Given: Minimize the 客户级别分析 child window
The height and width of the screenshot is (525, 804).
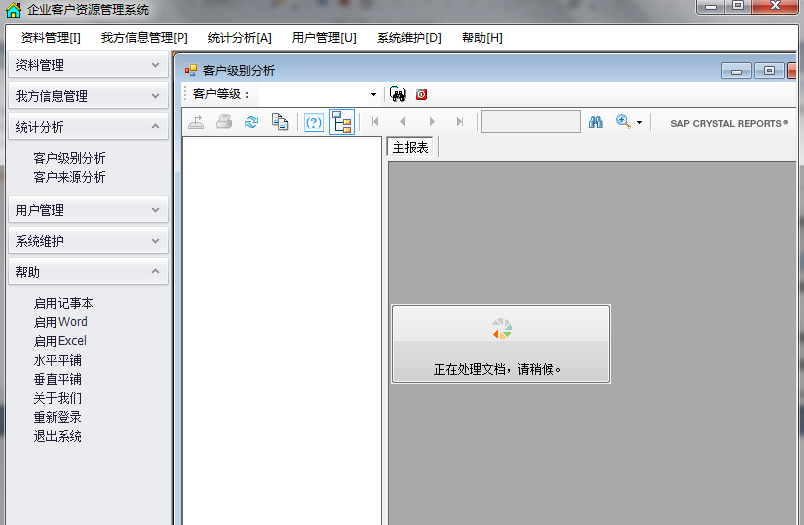Looking at the screenshot, I should point(736,71).
